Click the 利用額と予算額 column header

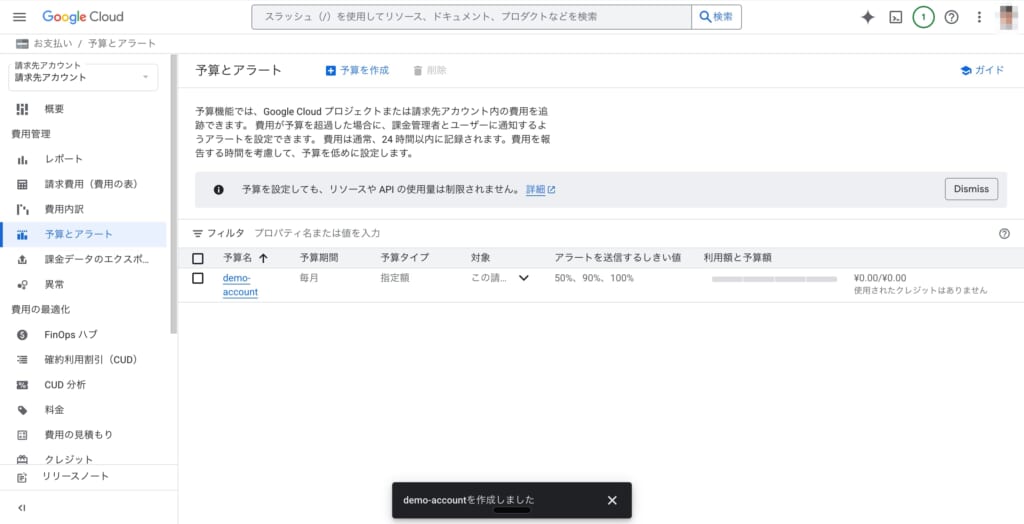(738, 258)
